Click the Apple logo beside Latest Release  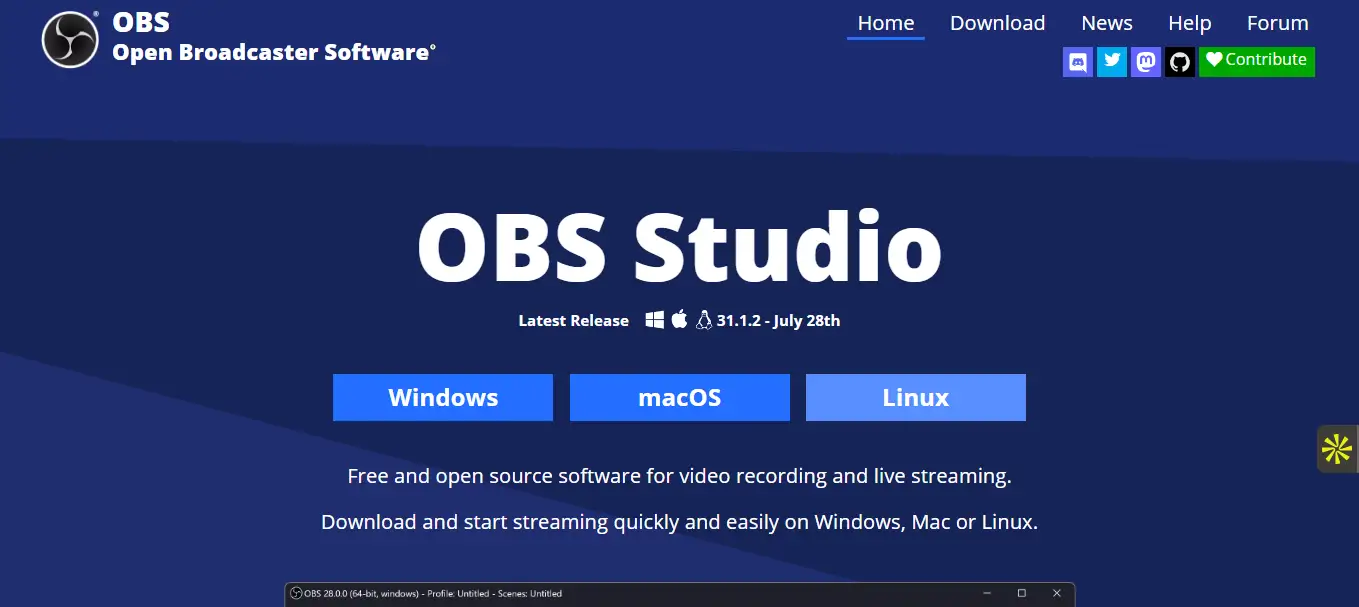[679, 320]
